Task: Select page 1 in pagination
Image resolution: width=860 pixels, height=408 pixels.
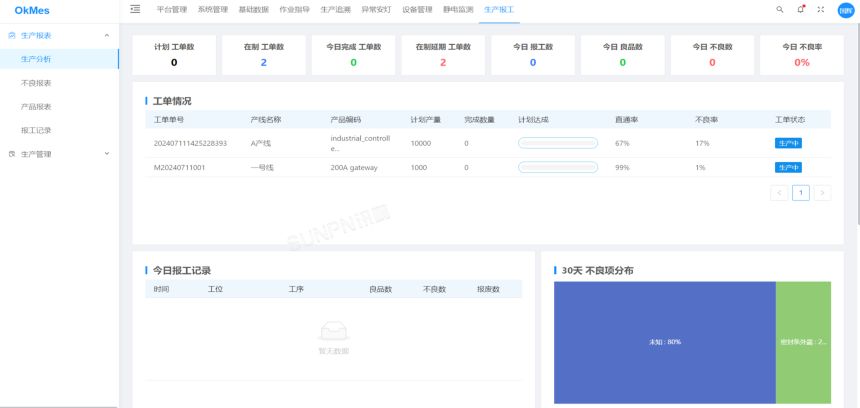Action: (x=801, y=192)
